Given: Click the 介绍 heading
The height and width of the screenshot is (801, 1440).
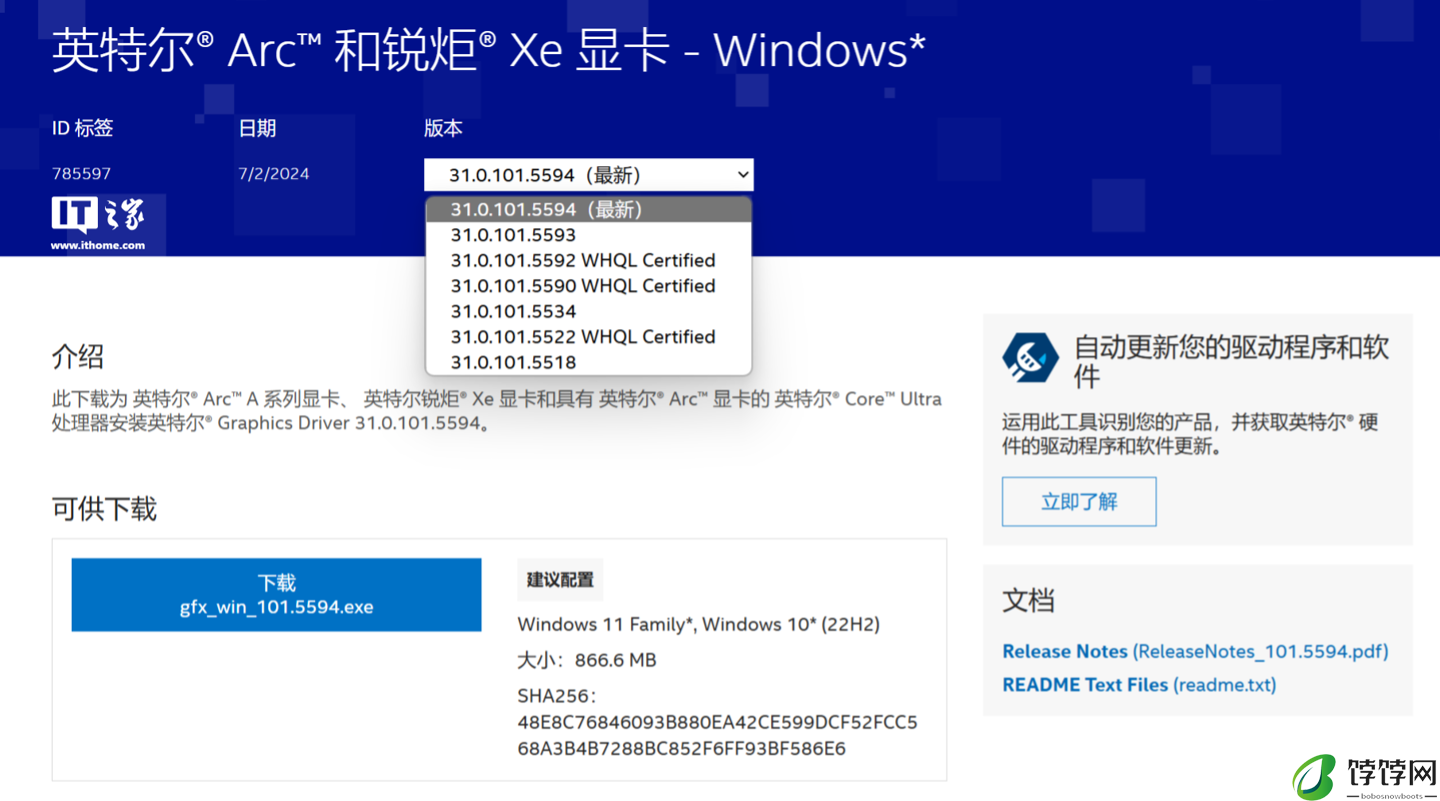Looking at the screenshot, I should (x=78, y=357).
